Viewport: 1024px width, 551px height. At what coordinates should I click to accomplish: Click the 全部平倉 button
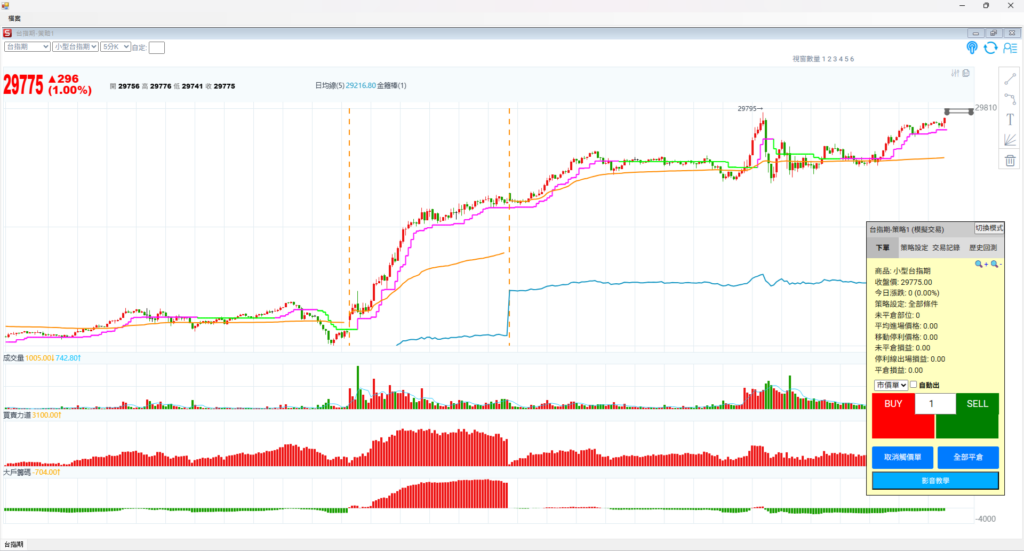(967, 457)
